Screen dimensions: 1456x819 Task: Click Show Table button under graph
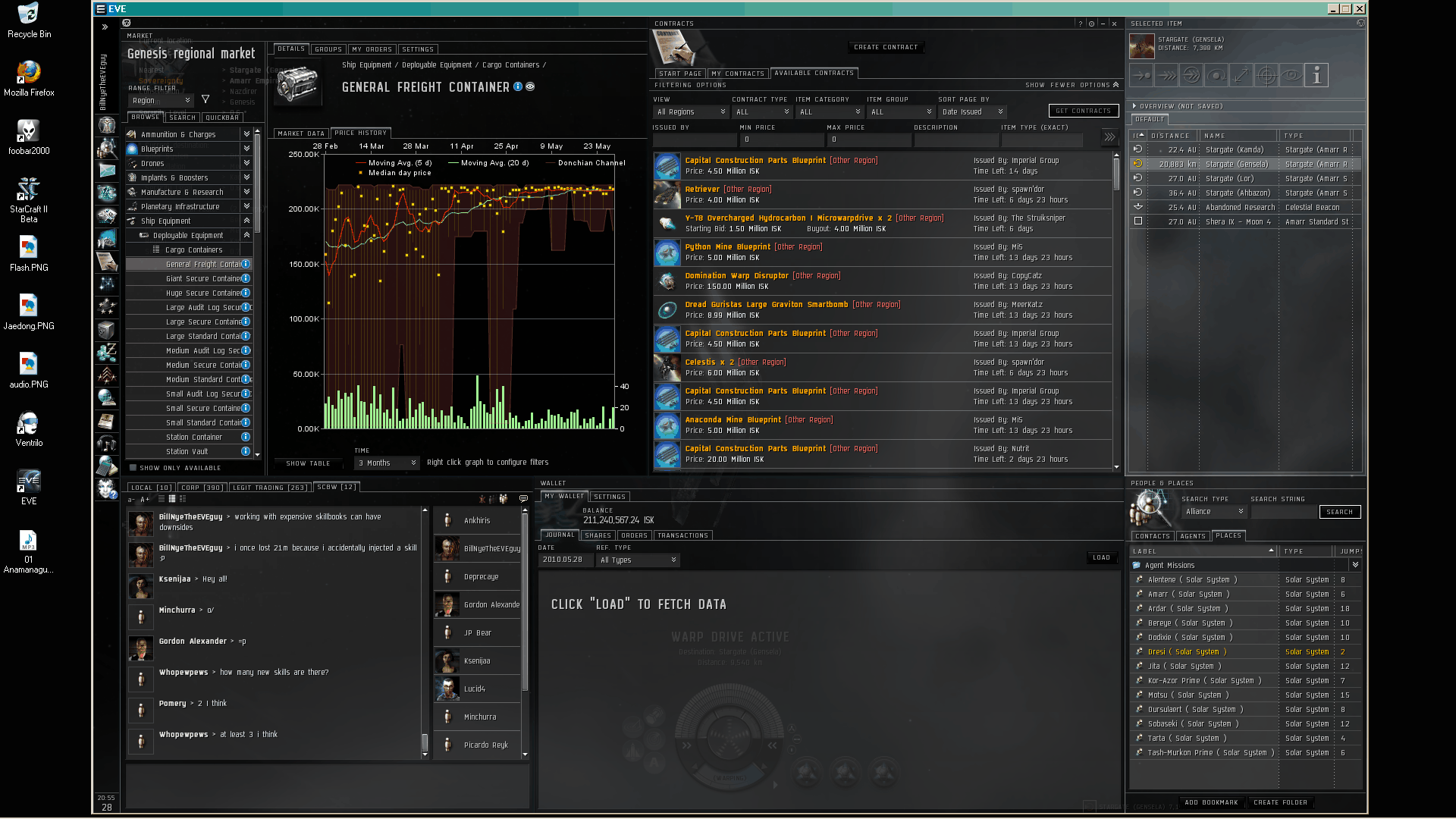pos(308,463)
